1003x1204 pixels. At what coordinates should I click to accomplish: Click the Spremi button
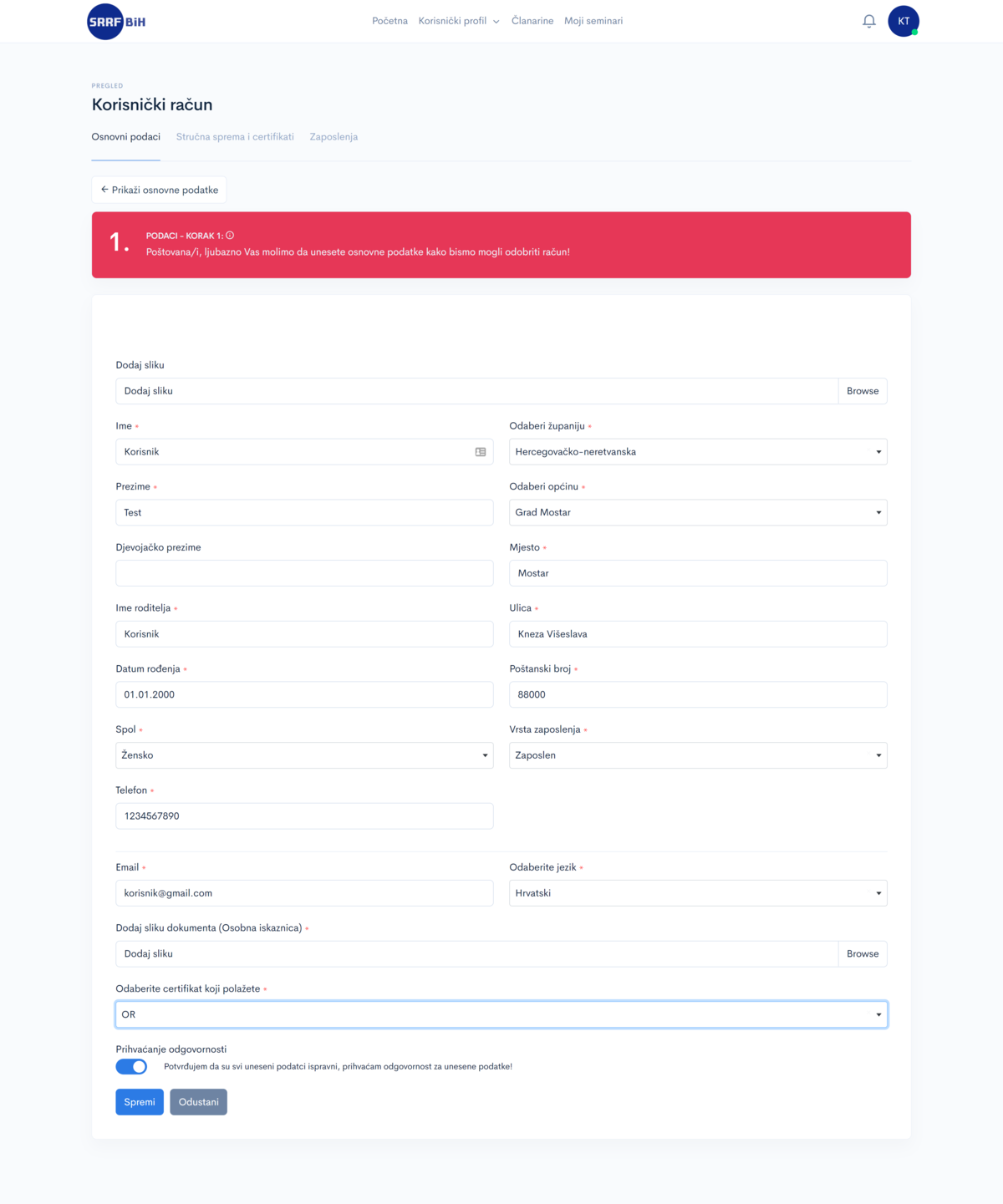140,1102
